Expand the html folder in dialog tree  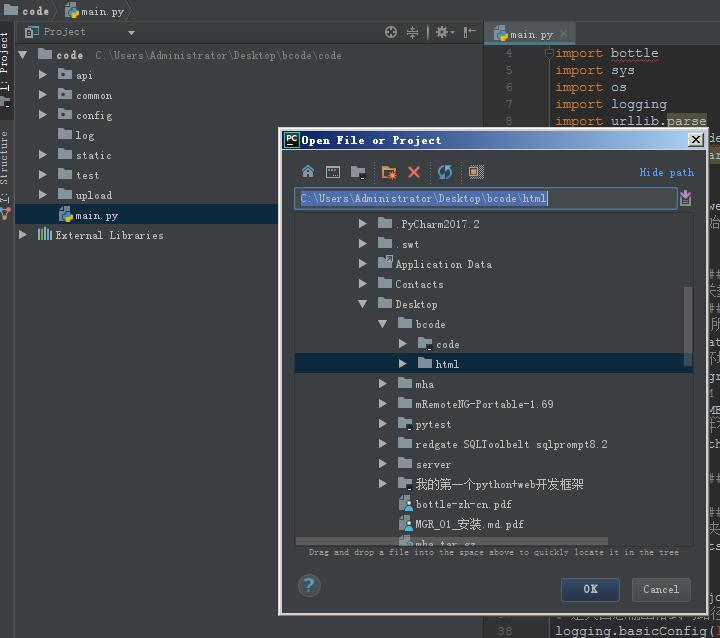point(403,364)
